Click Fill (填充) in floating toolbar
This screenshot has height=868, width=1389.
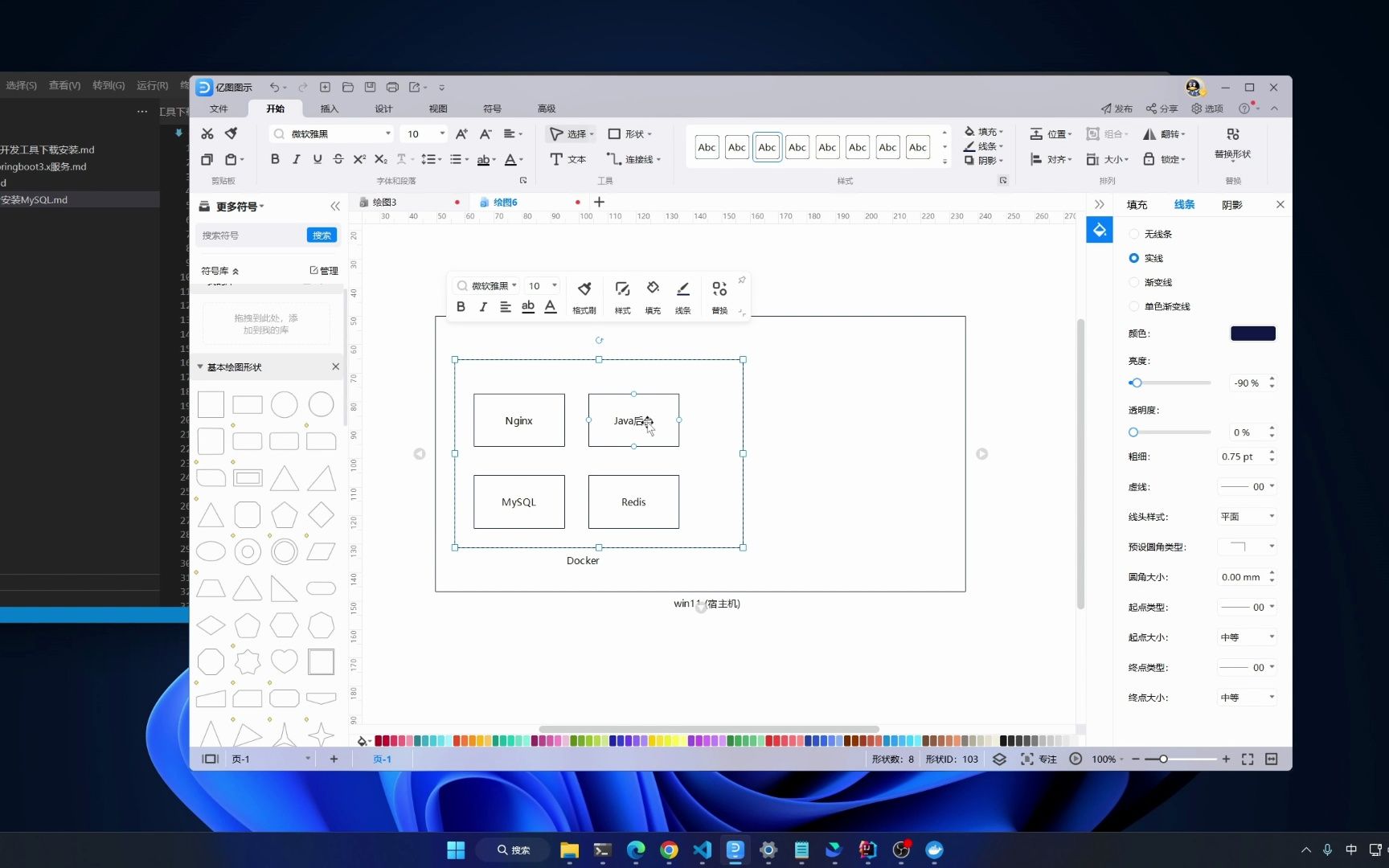click(x=653, y=297)
